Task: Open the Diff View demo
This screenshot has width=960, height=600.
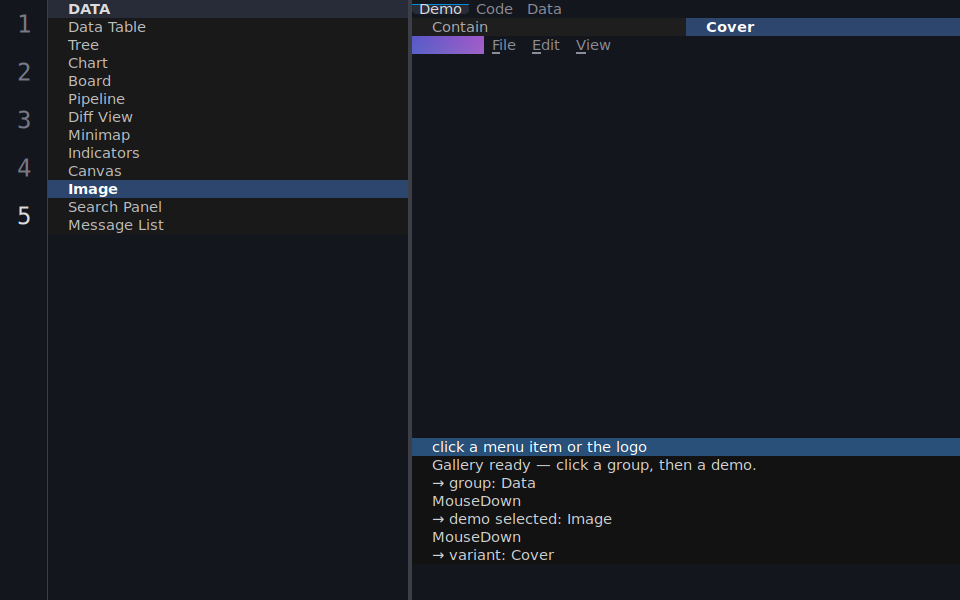Action: click(x=228, y=117)
